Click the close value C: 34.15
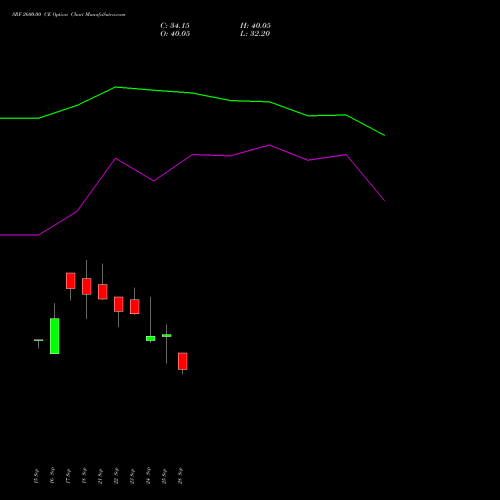500x500 pixels. [x=175, y=26]
